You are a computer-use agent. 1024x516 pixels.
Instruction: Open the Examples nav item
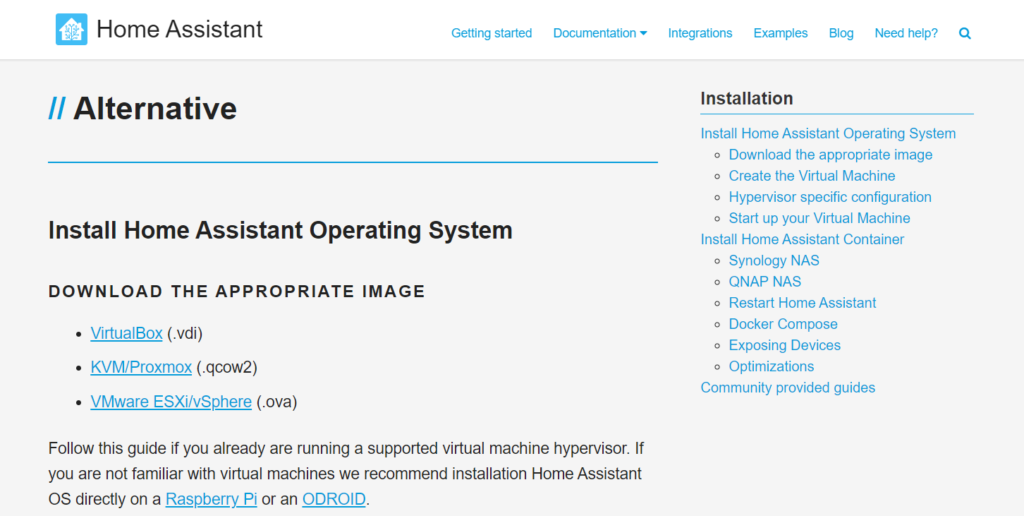click(x=780, y=33)
